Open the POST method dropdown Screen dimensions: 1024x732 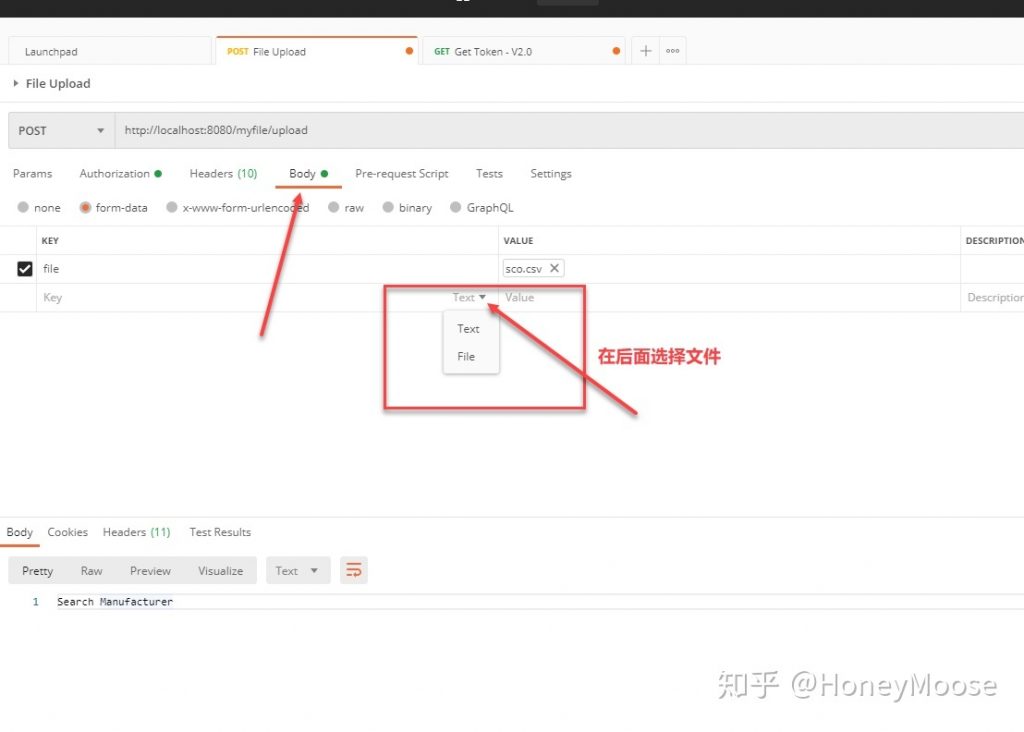(60, 130)
